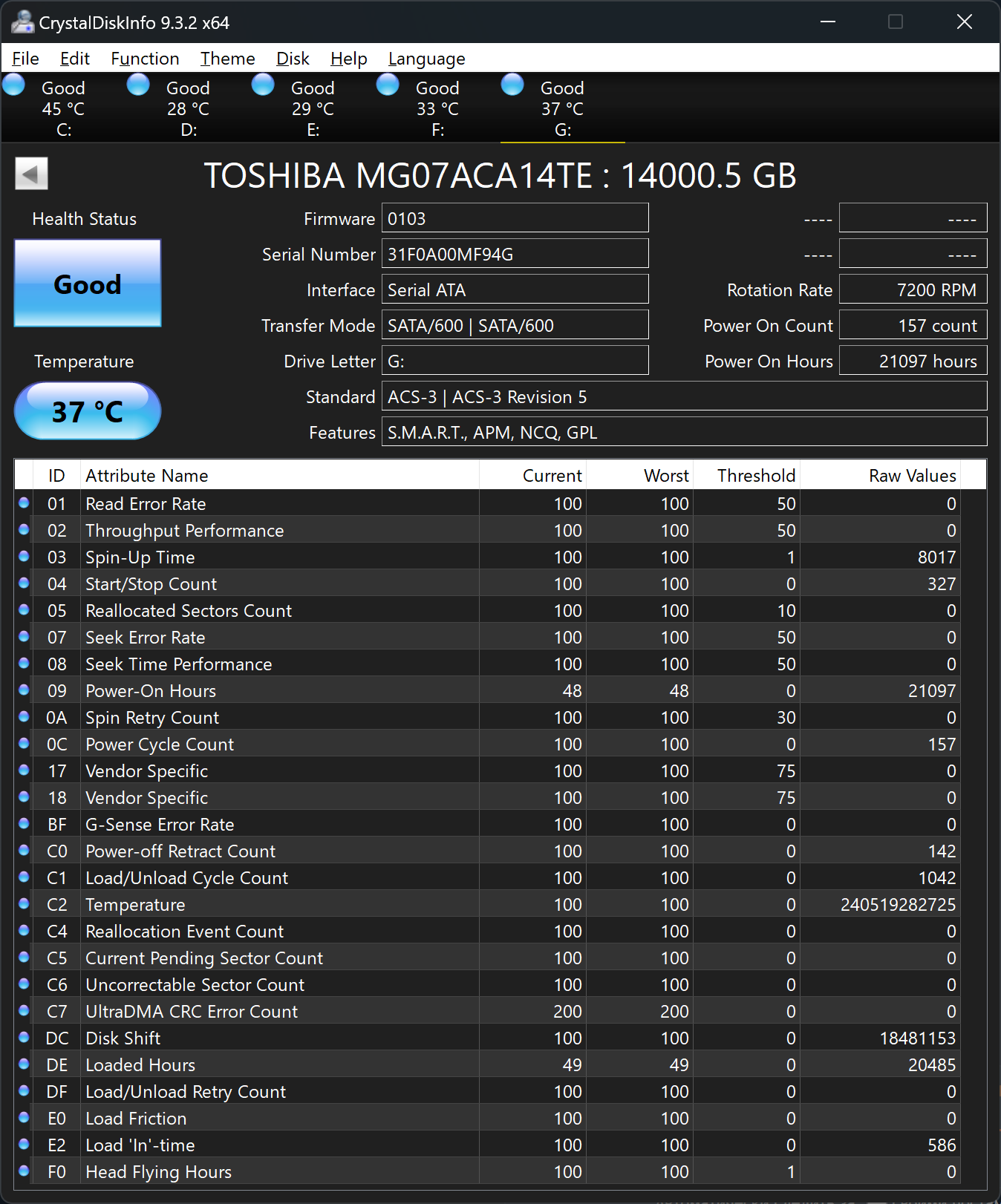1001x1204 pixels.
Task: Click Power On Count value 157 count
Action: tap(913, 325)
